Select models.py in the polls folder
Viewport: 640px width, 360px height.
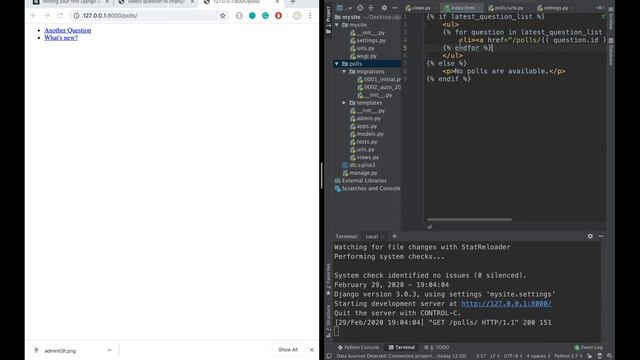coord(367,134)
